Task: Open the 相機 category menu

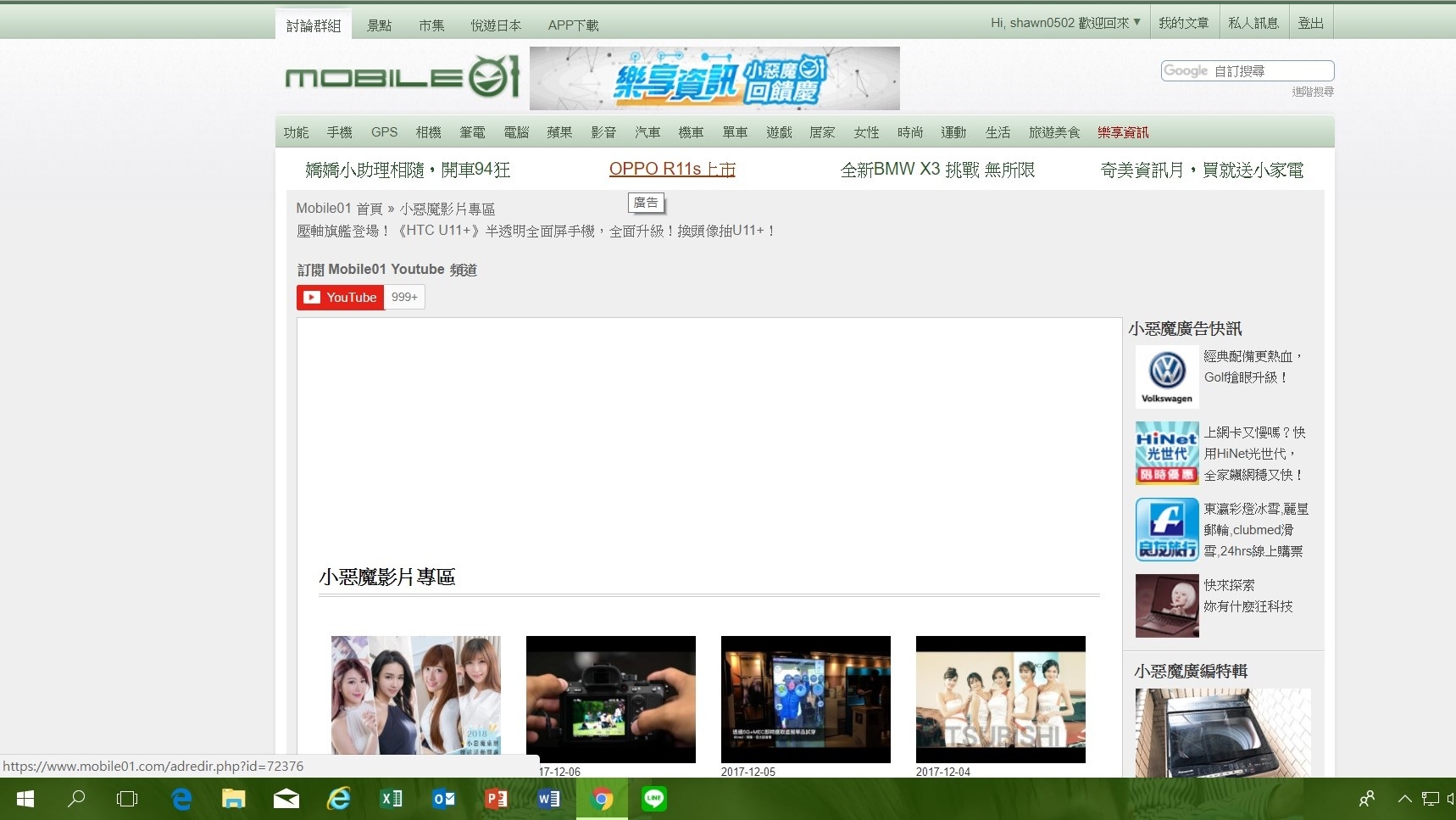Action: click(x=429, y=132)
